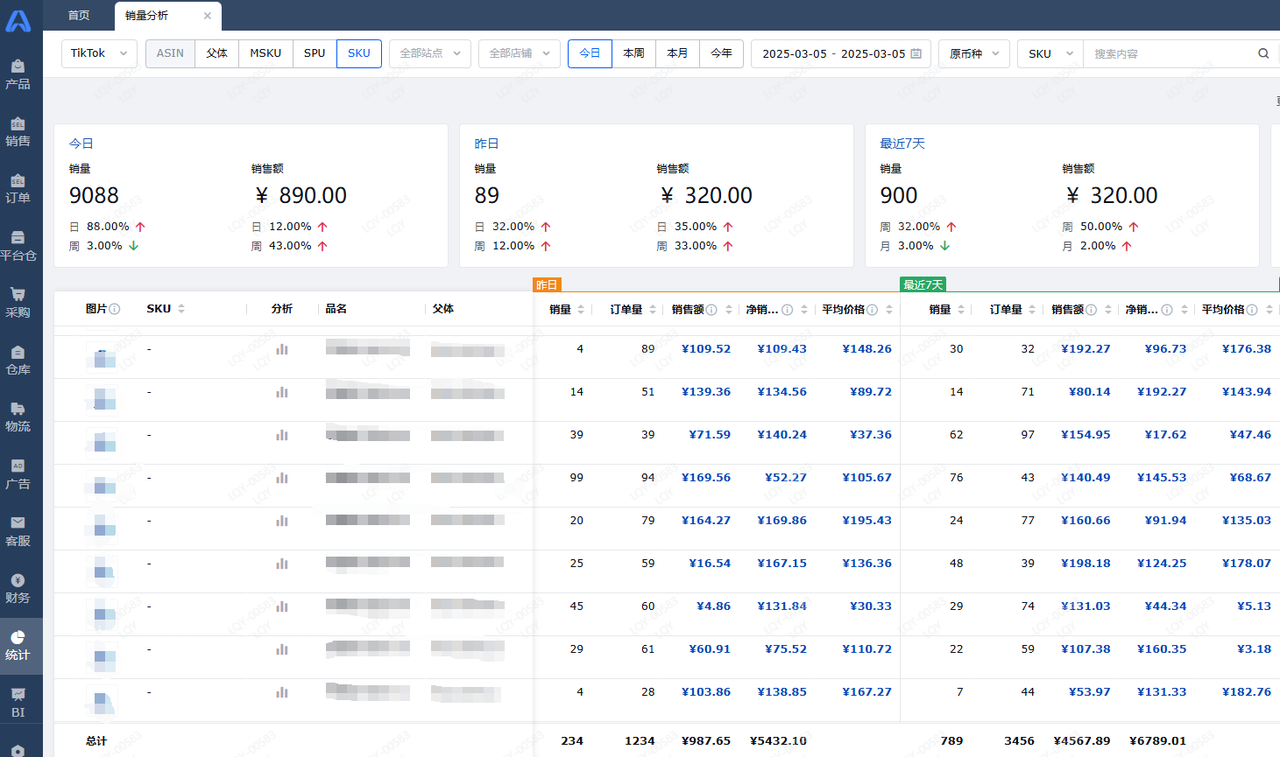Click the 昨日 orange section label
The image size is (1280, 757).
(546, 285)
